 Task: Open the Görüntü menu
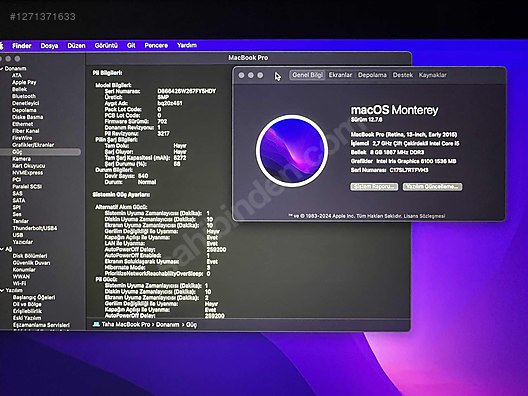[106, 45]
